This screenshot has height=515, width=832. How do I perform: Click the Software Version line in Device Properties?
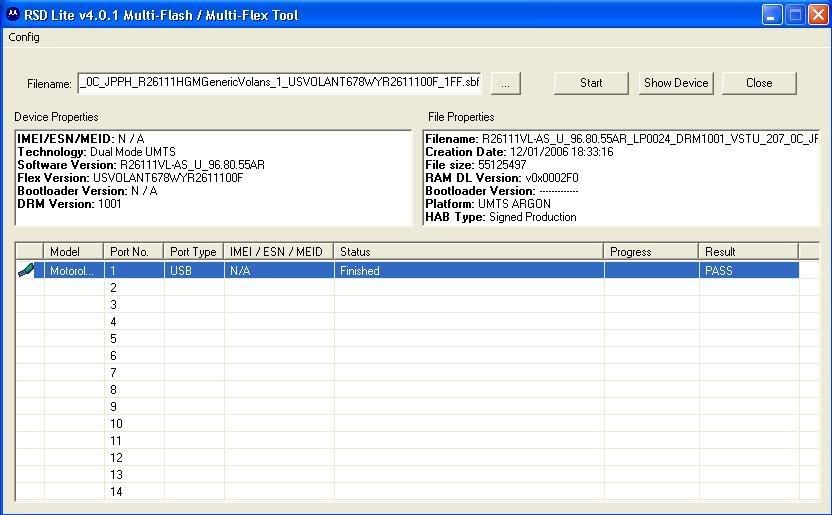tap(141, 165)
